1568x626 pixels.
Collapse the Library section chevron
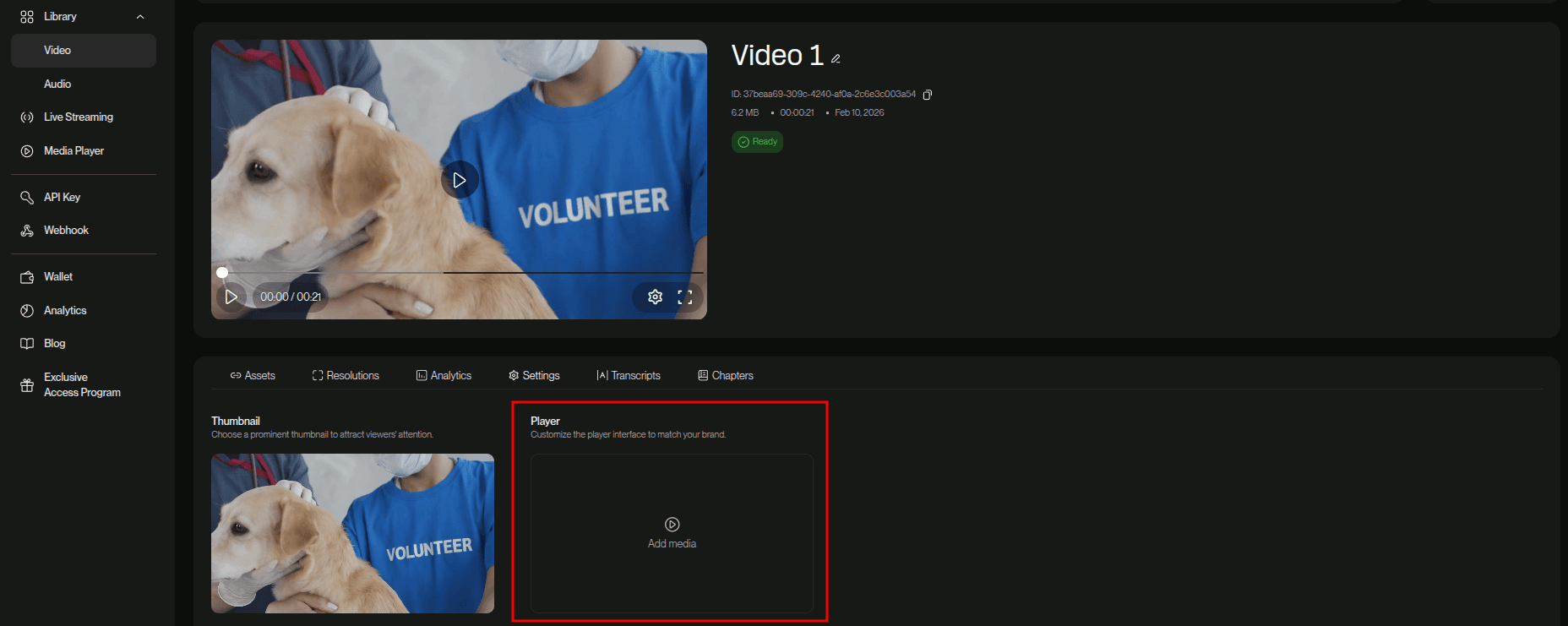point(140,17)
